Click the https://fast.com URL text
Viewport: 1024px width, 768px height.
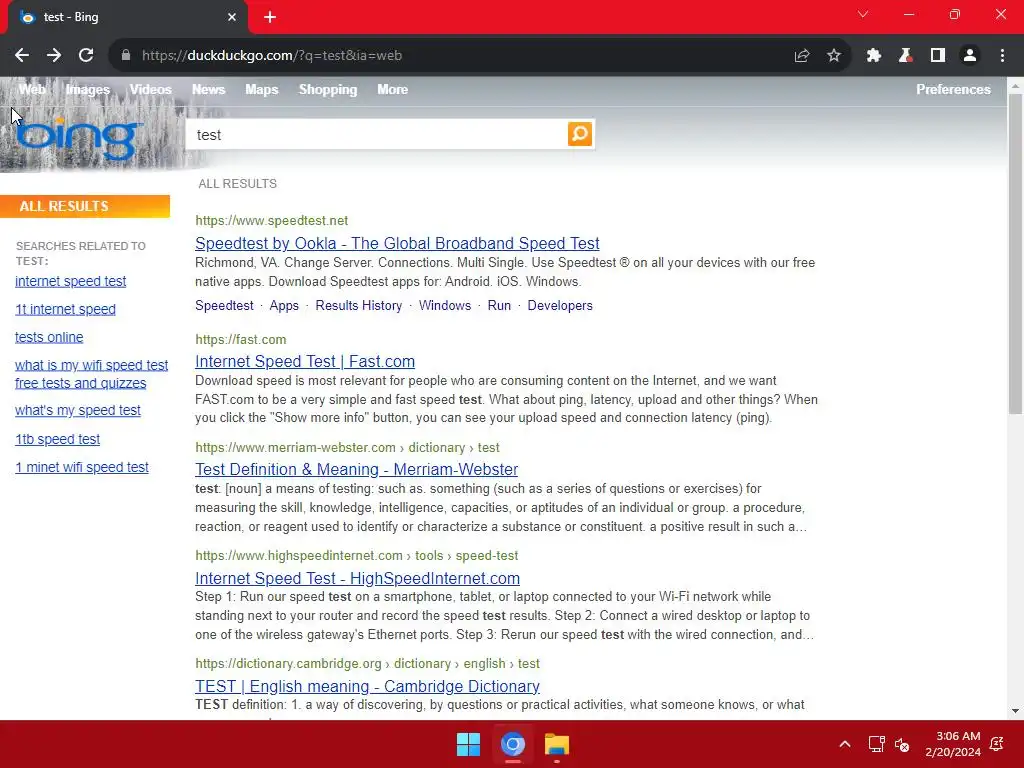tap(240, 340)
